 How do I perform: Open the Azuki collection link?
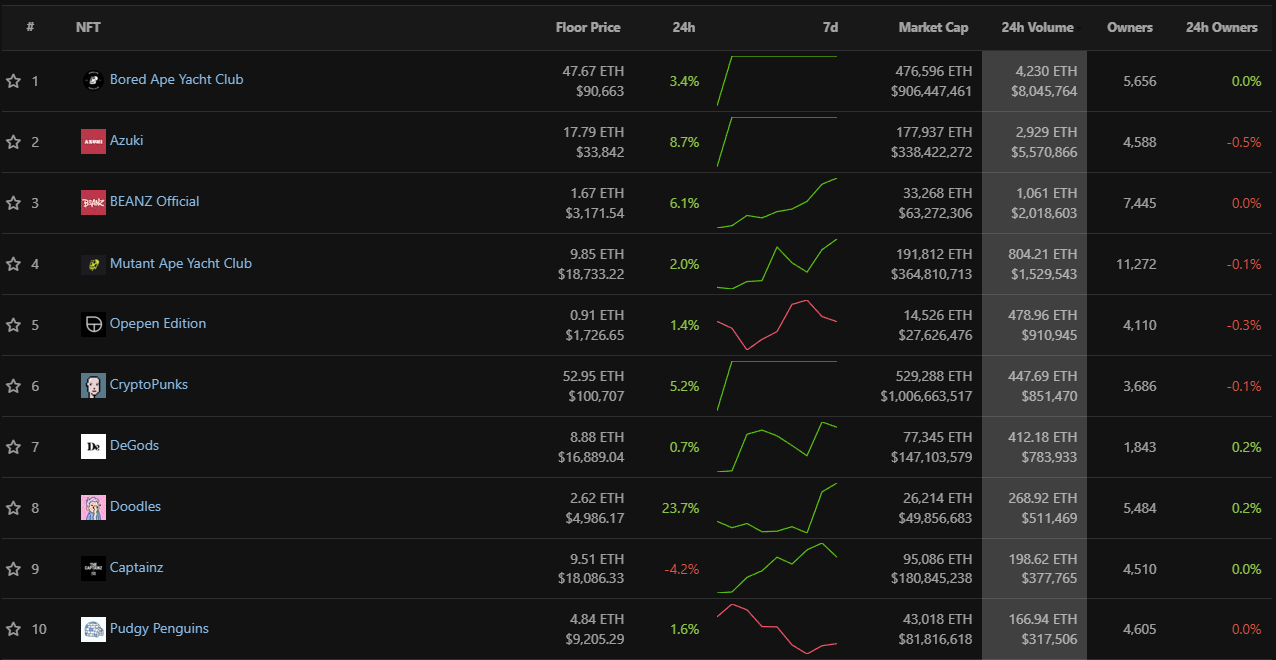point(127,140)
